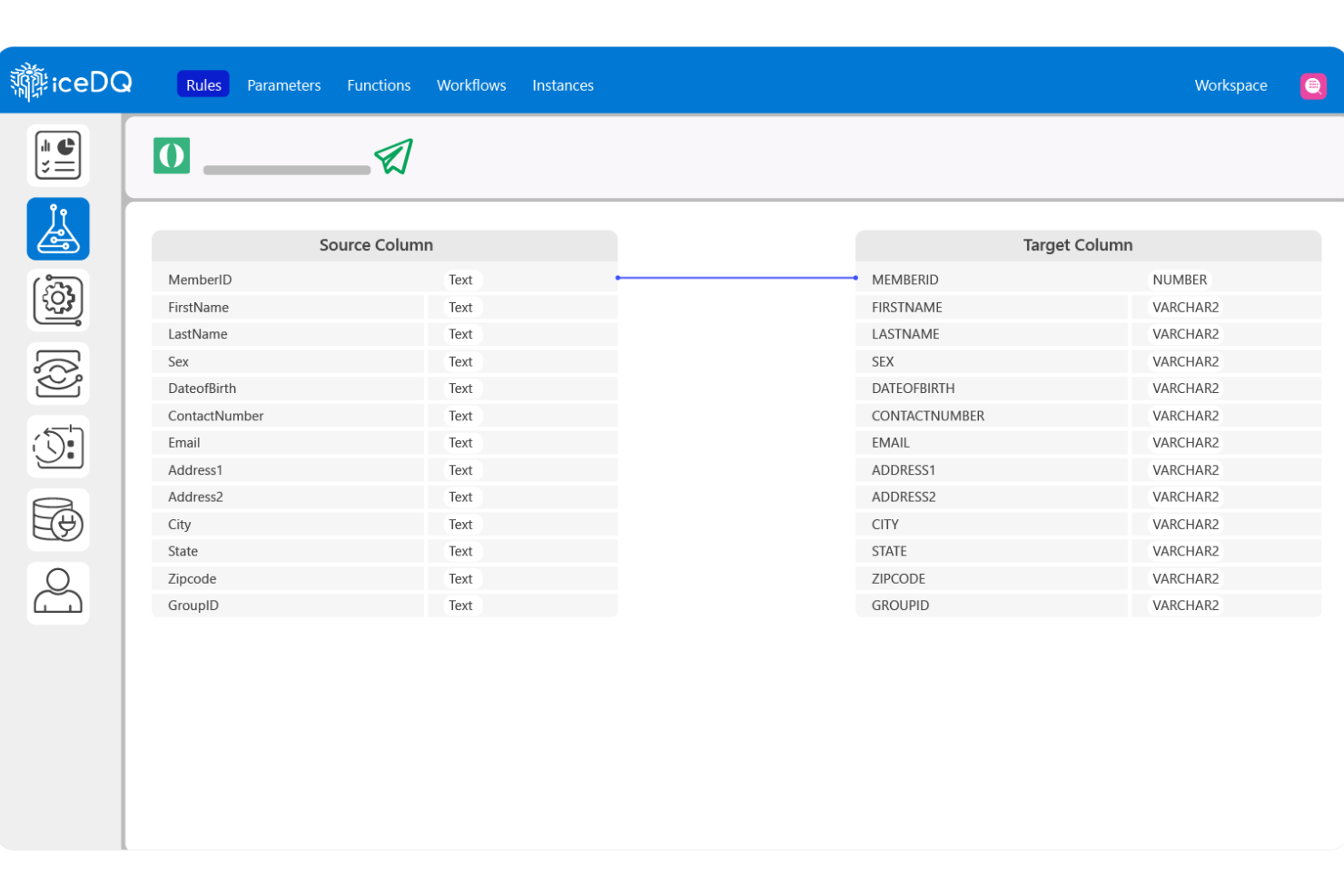Select the ZIPCODE target column
Image resolution: width=1344 pixels, height=896 pixels.
coord(992,578)
